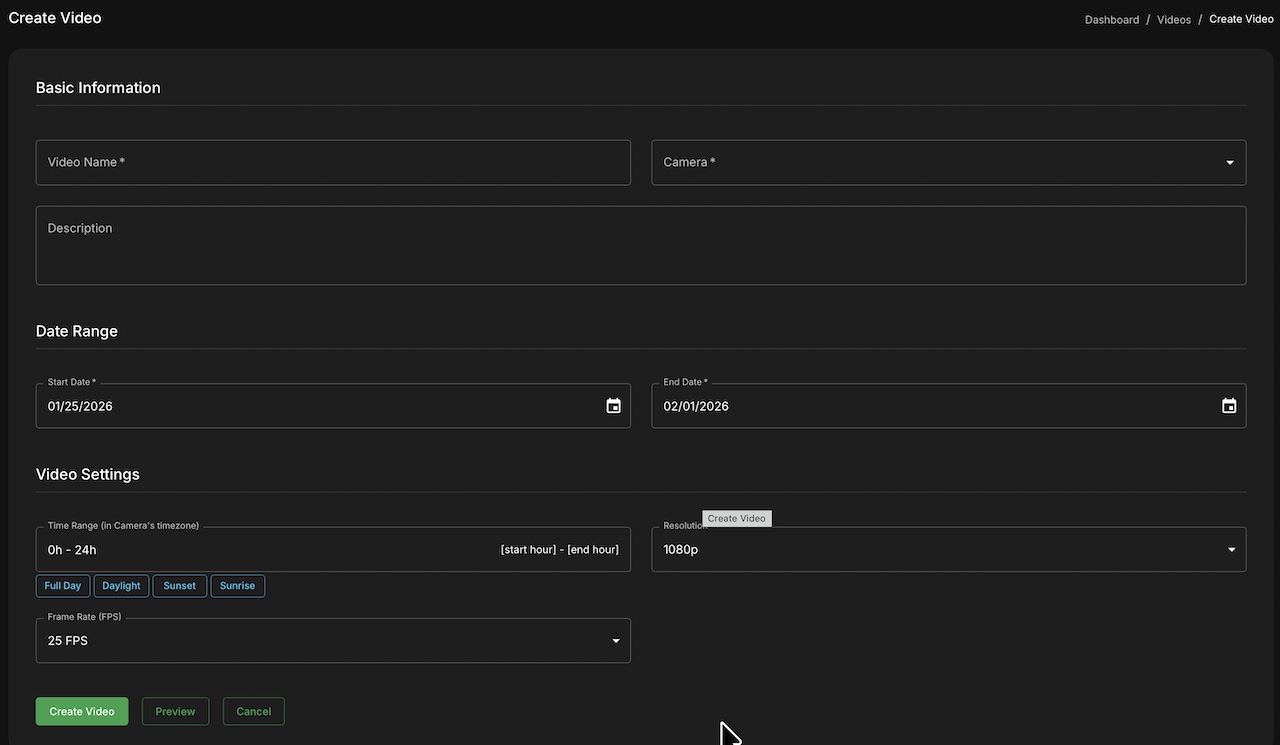1280x745 pixels.
Task: Open the Videos breadcrumb link
Action: point(1173,19)
